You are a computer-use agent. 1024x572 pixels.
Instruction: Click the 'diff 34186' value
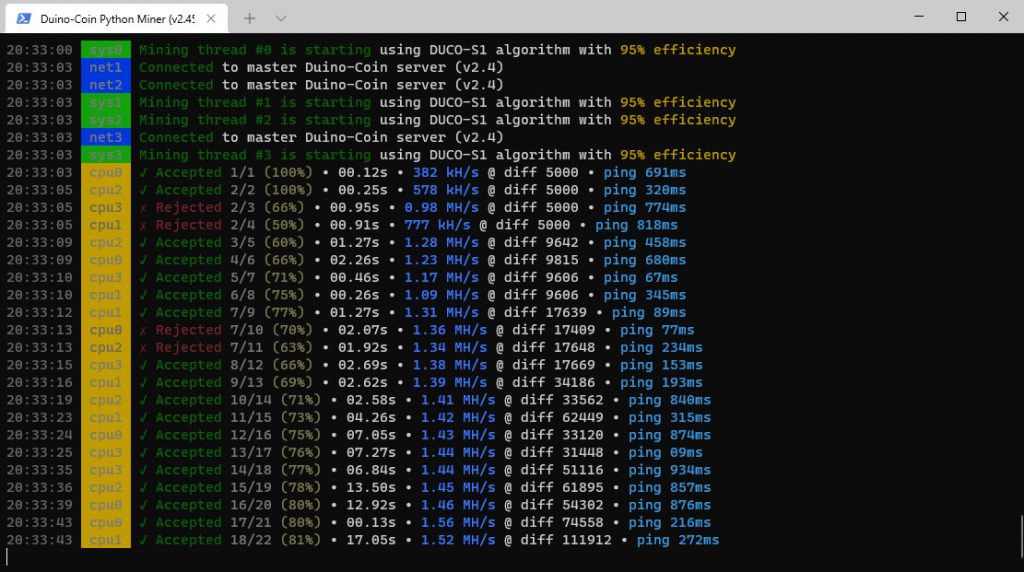point(553,383)
